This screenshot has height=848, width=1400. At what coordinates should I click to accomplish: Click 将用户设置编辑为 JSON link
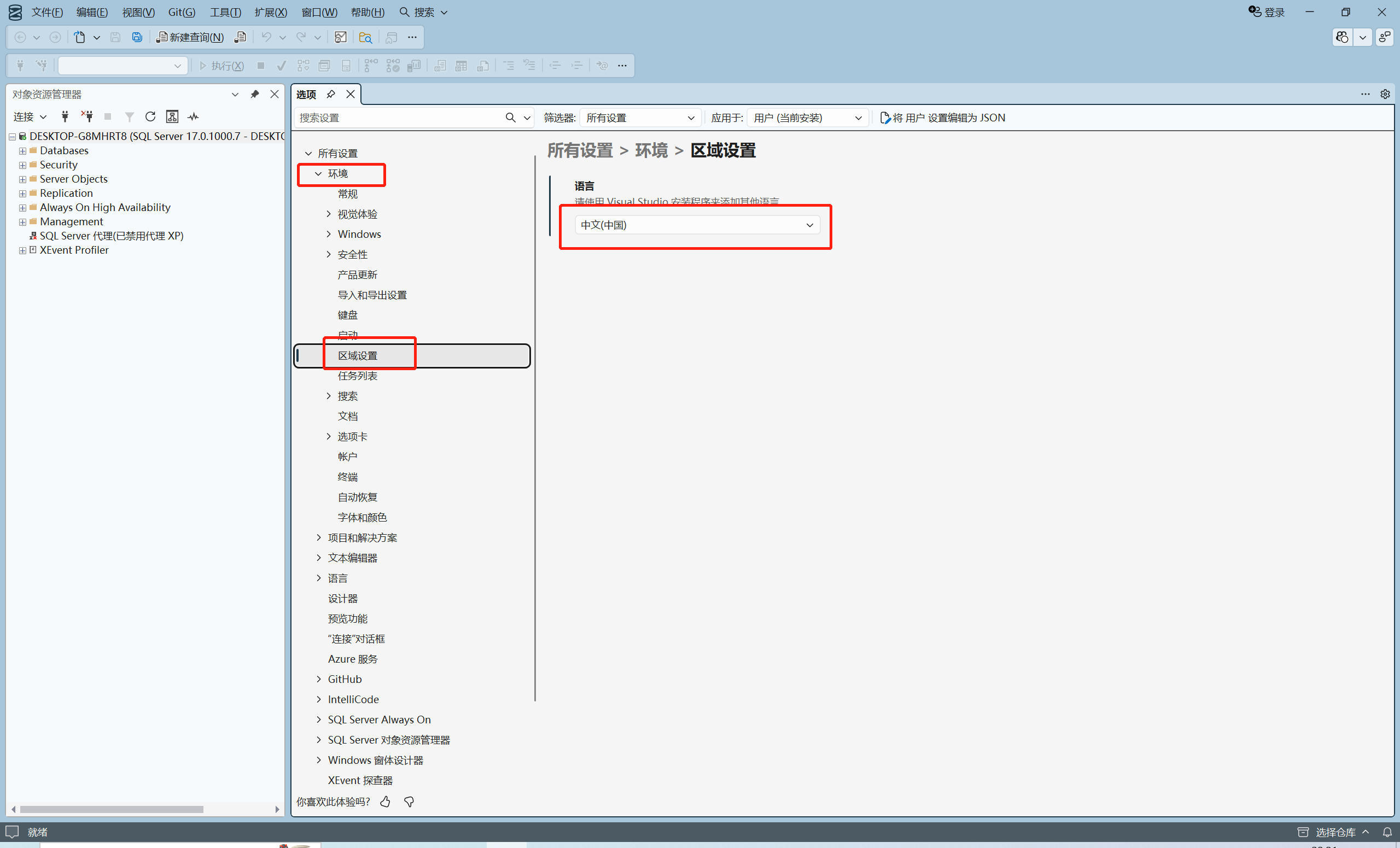(943, 118)
